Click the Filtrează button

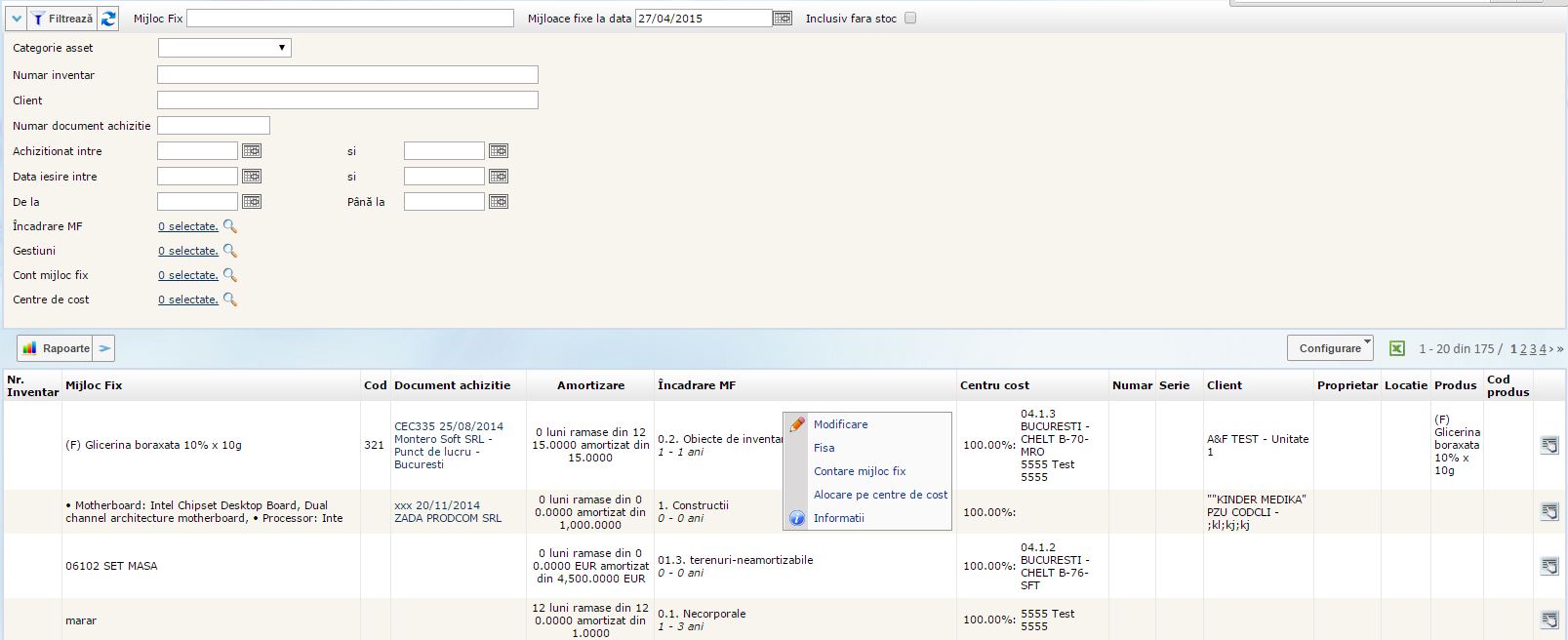tap(61, 19)
